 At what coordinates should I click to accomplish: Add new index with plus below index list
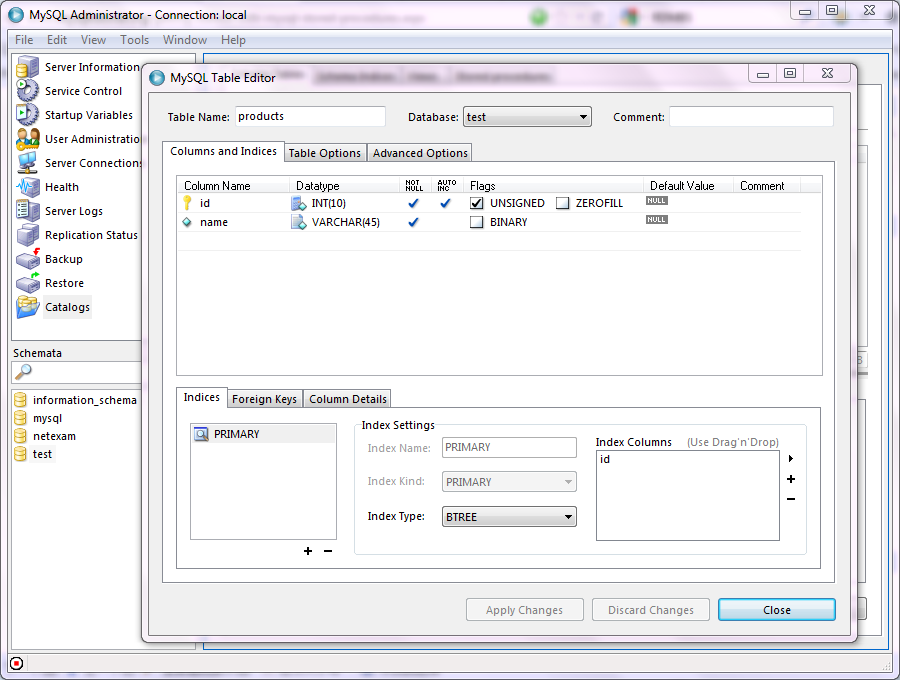[308, 551]
